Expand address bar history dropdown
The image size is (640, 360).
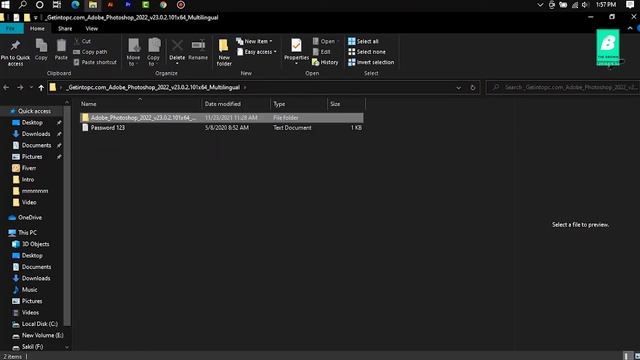click(x=458, y=87)
